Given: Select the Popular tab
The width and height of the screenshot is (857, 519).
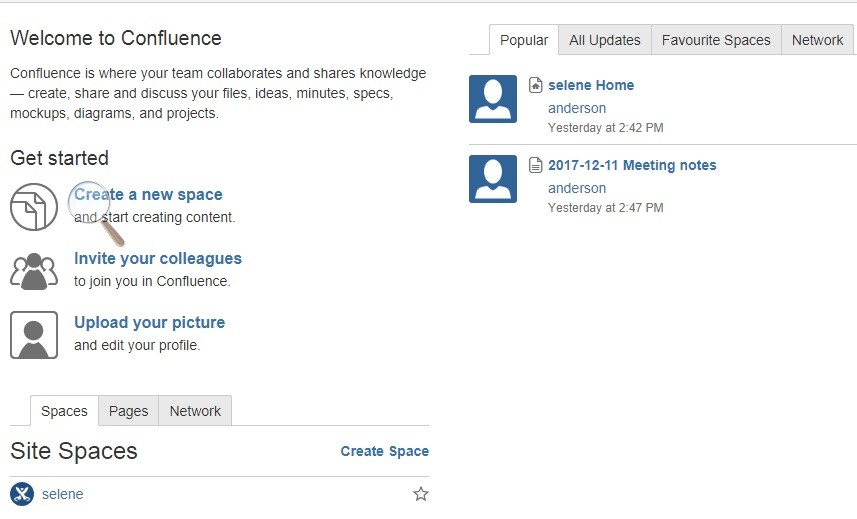Looking at the screenshot, I should [524, 40].
